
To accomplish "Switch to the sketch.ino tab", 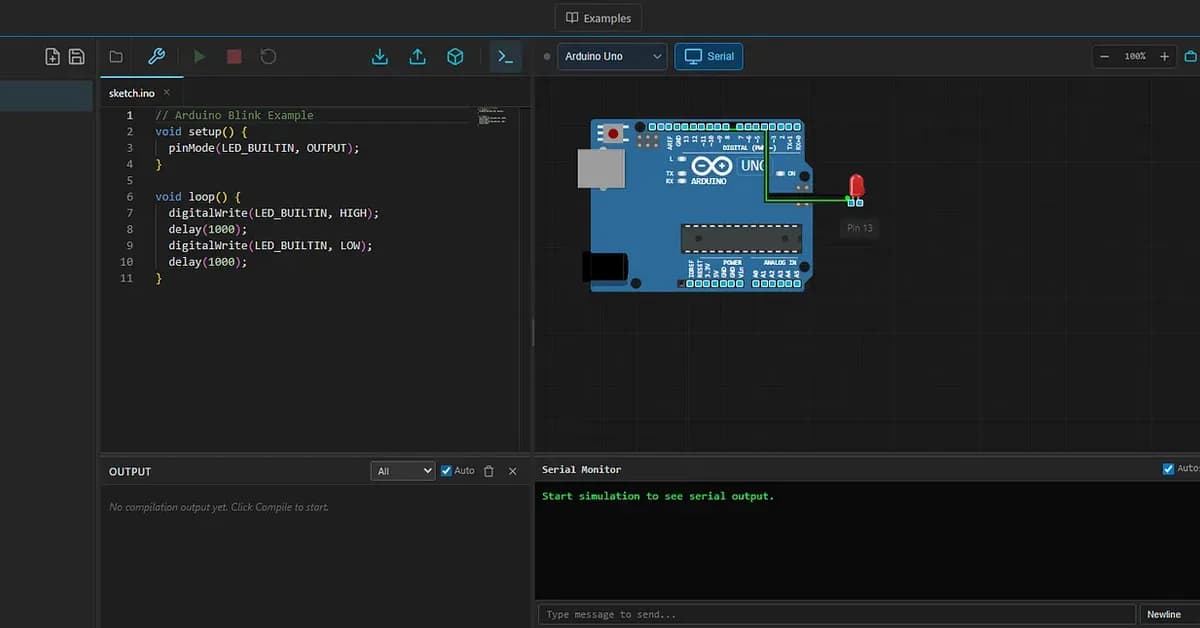I will tap(133, 92).
